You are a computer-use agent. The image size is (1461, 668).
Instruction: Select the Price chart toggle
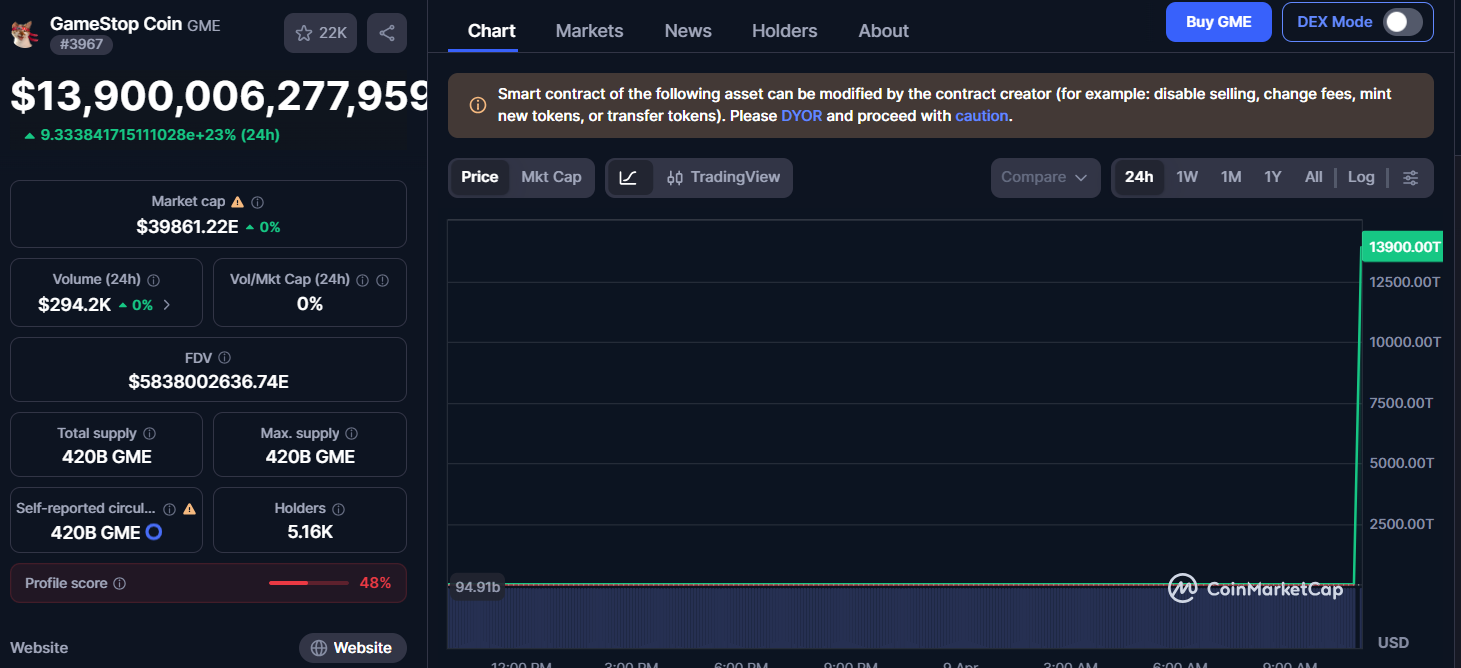pos(479,177)
